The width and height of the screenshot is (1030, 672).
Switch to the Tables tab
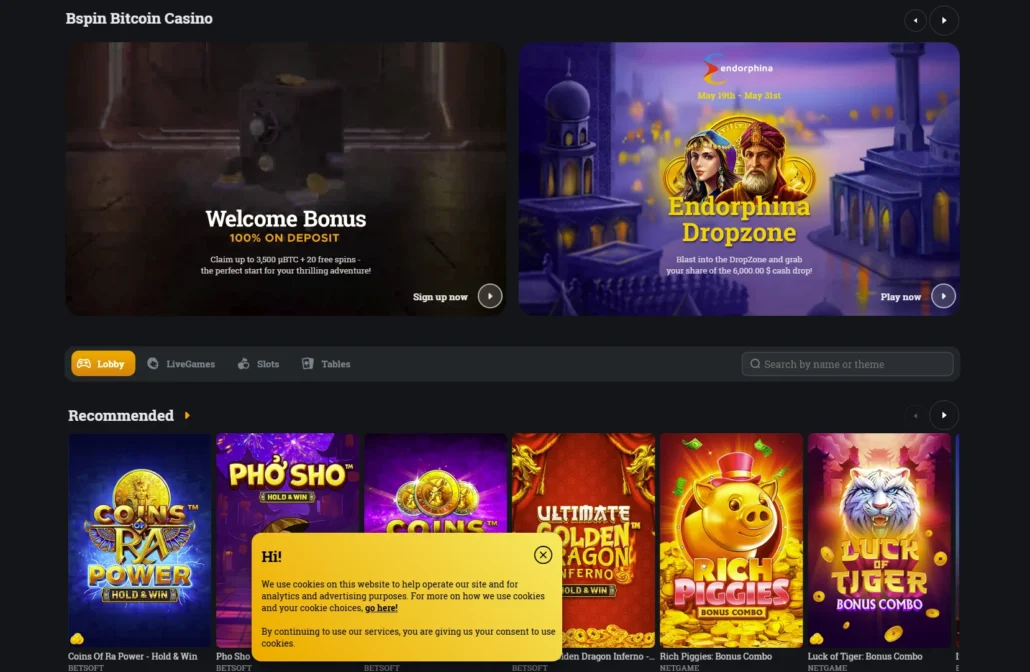tap(326, 363)
